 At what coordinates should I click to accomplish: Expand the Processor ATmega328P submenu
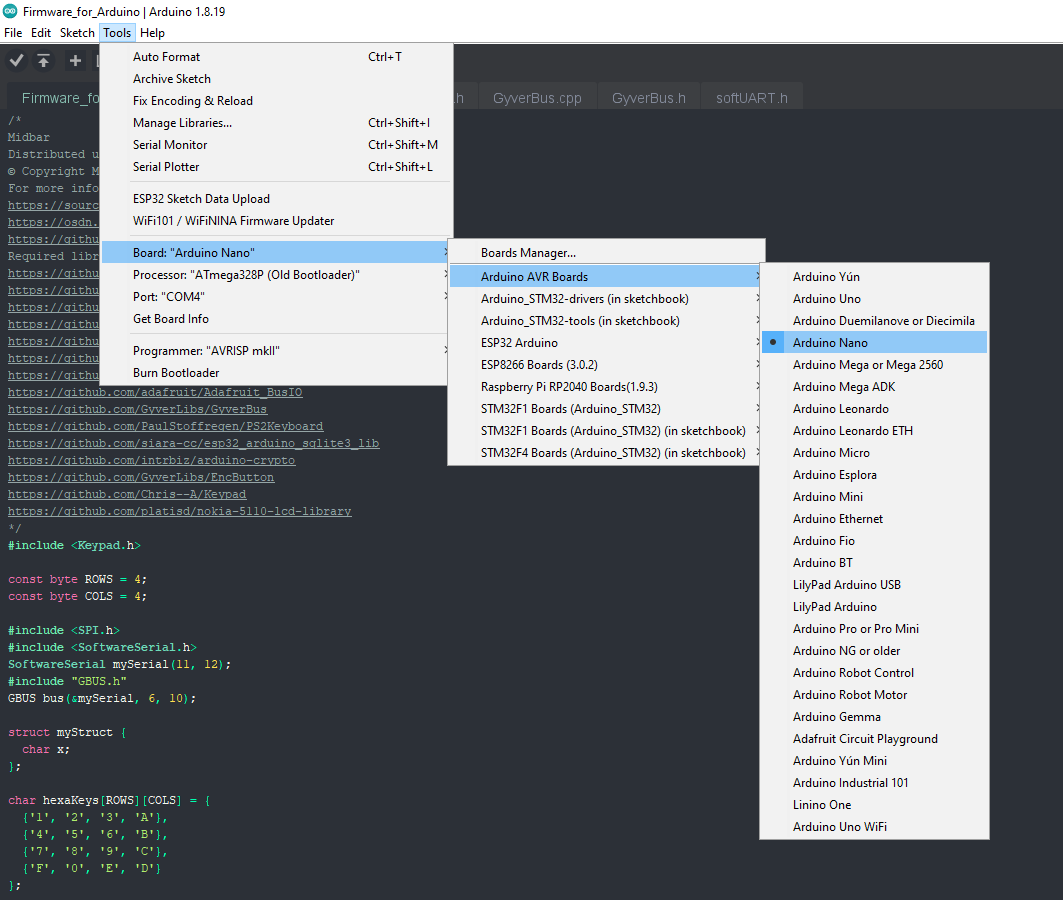click(277, 274)
